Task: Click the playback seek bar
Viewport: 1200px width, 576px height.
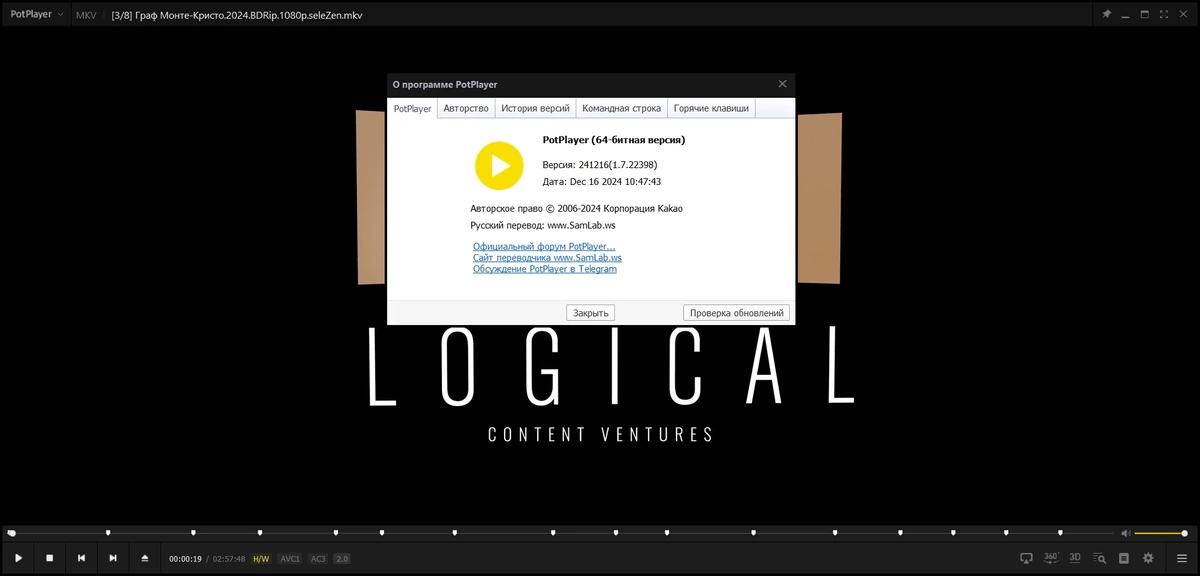Action: 560,533
